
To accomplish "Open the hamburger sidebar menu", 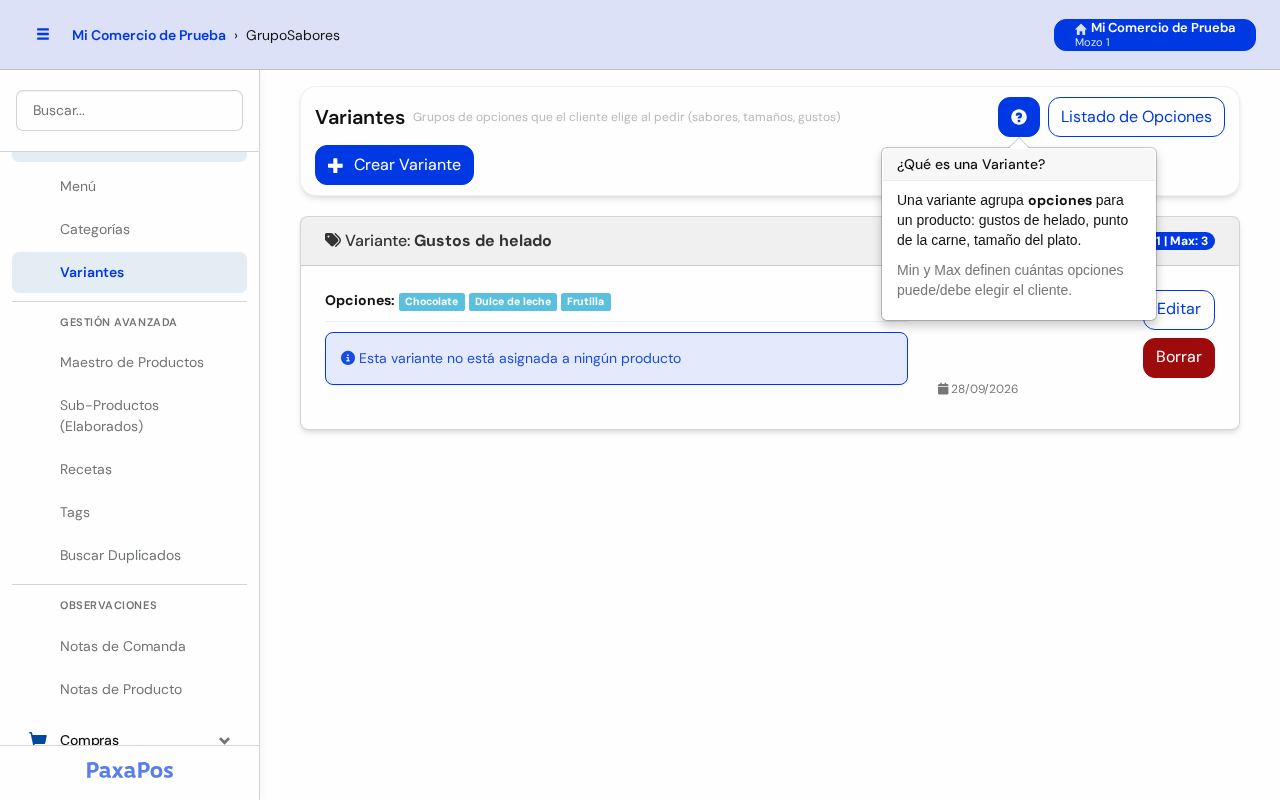I will coord(43,34).
